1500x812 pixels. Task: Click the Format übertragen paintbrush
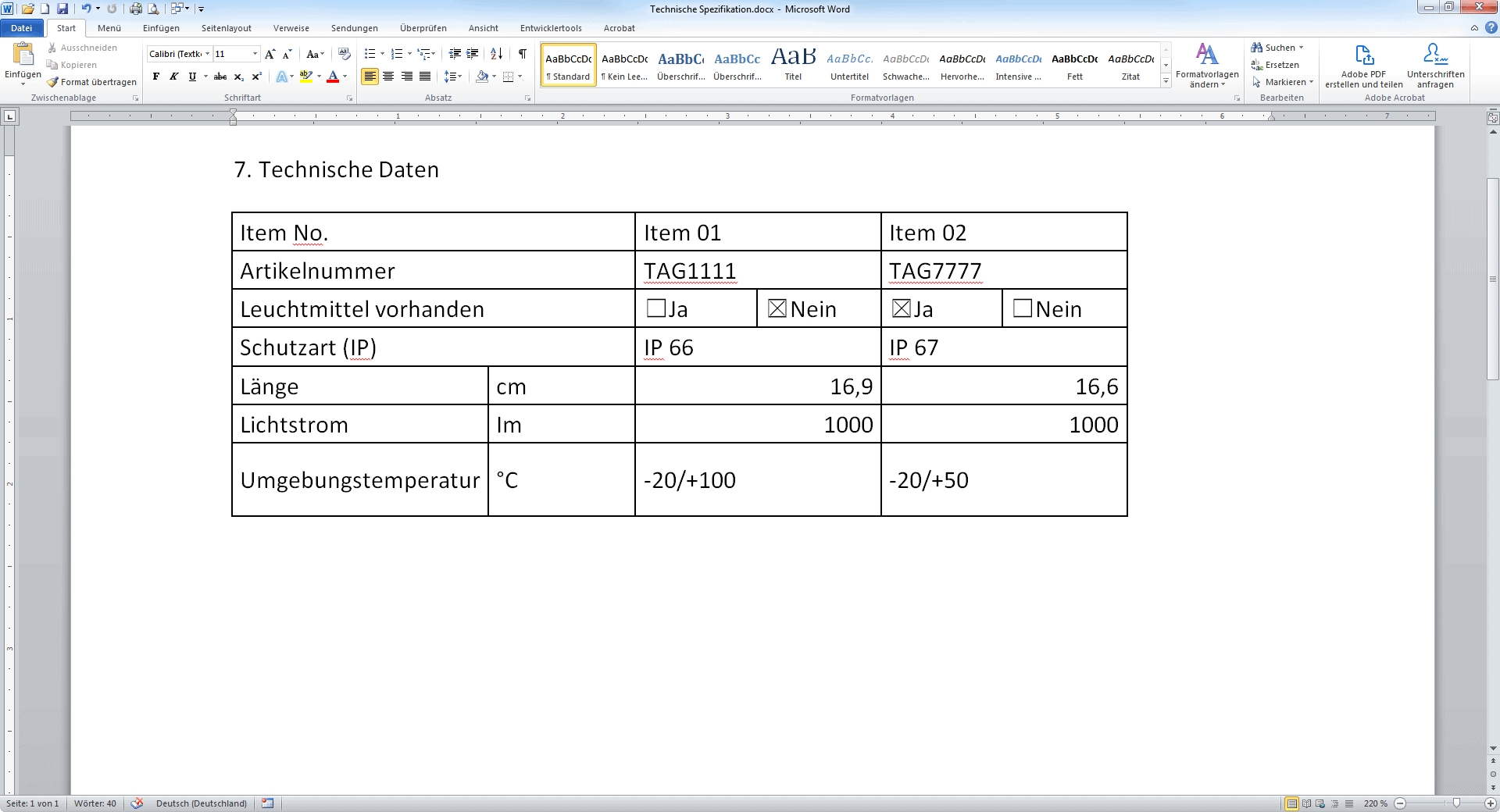tap(91, 82)
